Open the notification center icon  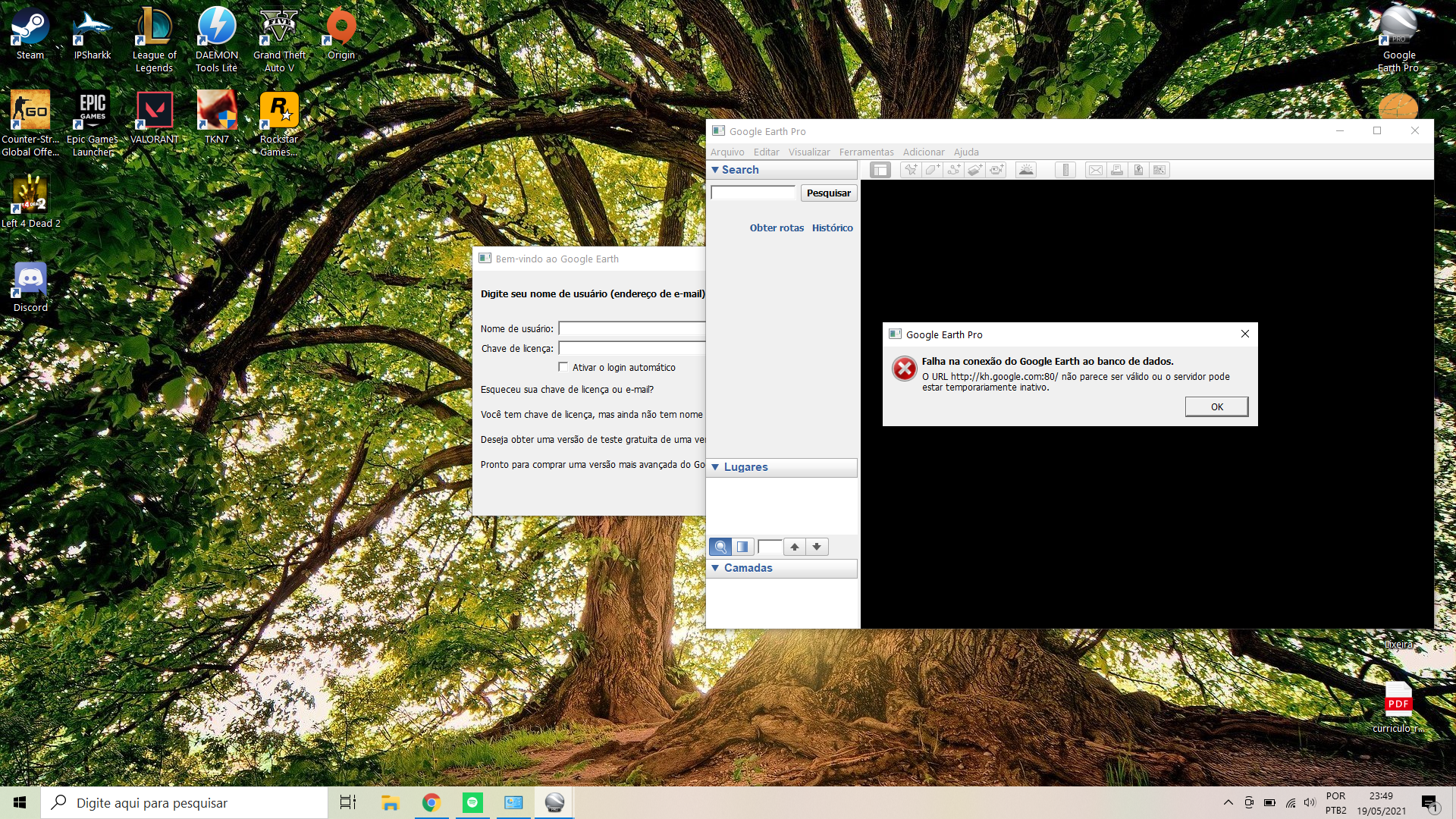pyautogui.click(x=1430, y=803)
